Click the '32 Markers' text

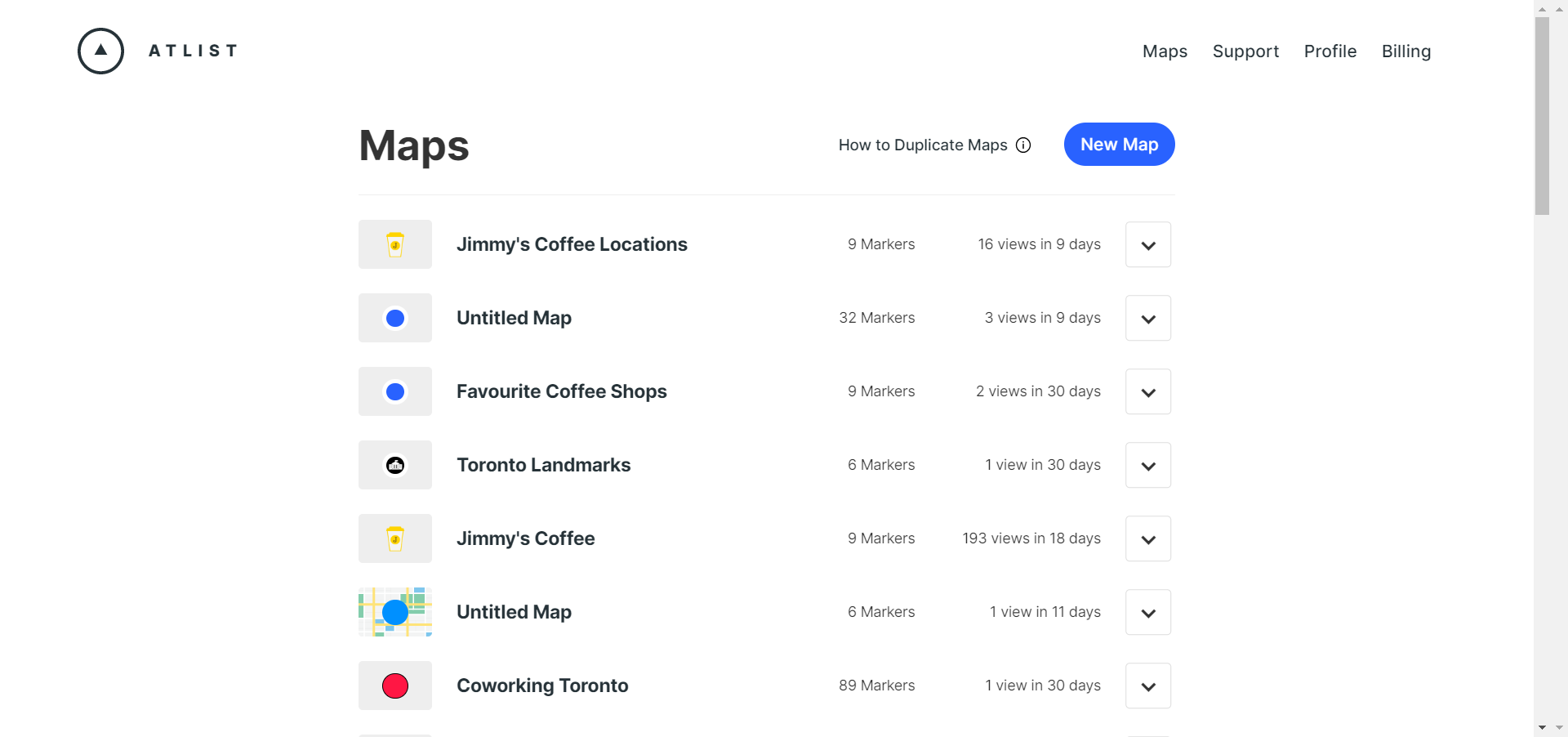(877, 318)
